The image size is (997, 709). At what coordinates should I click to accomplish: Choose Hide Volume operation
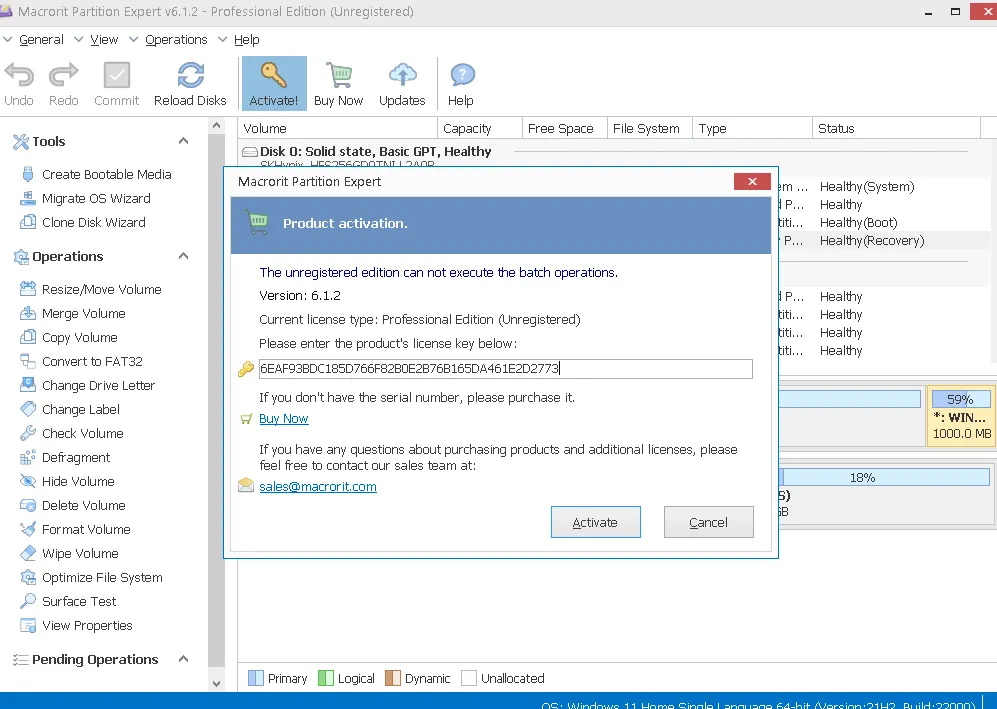pos(67,481)
